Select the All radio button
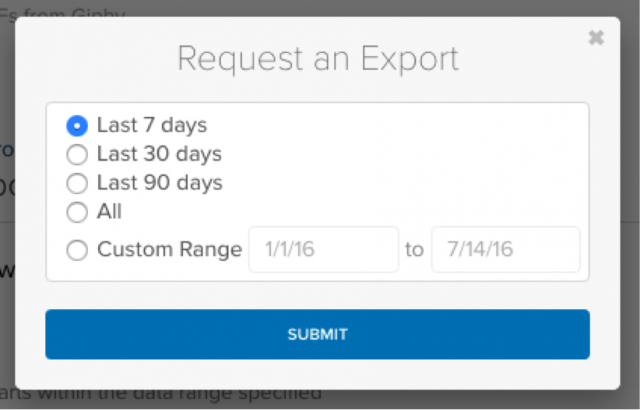 coord(77,213)
